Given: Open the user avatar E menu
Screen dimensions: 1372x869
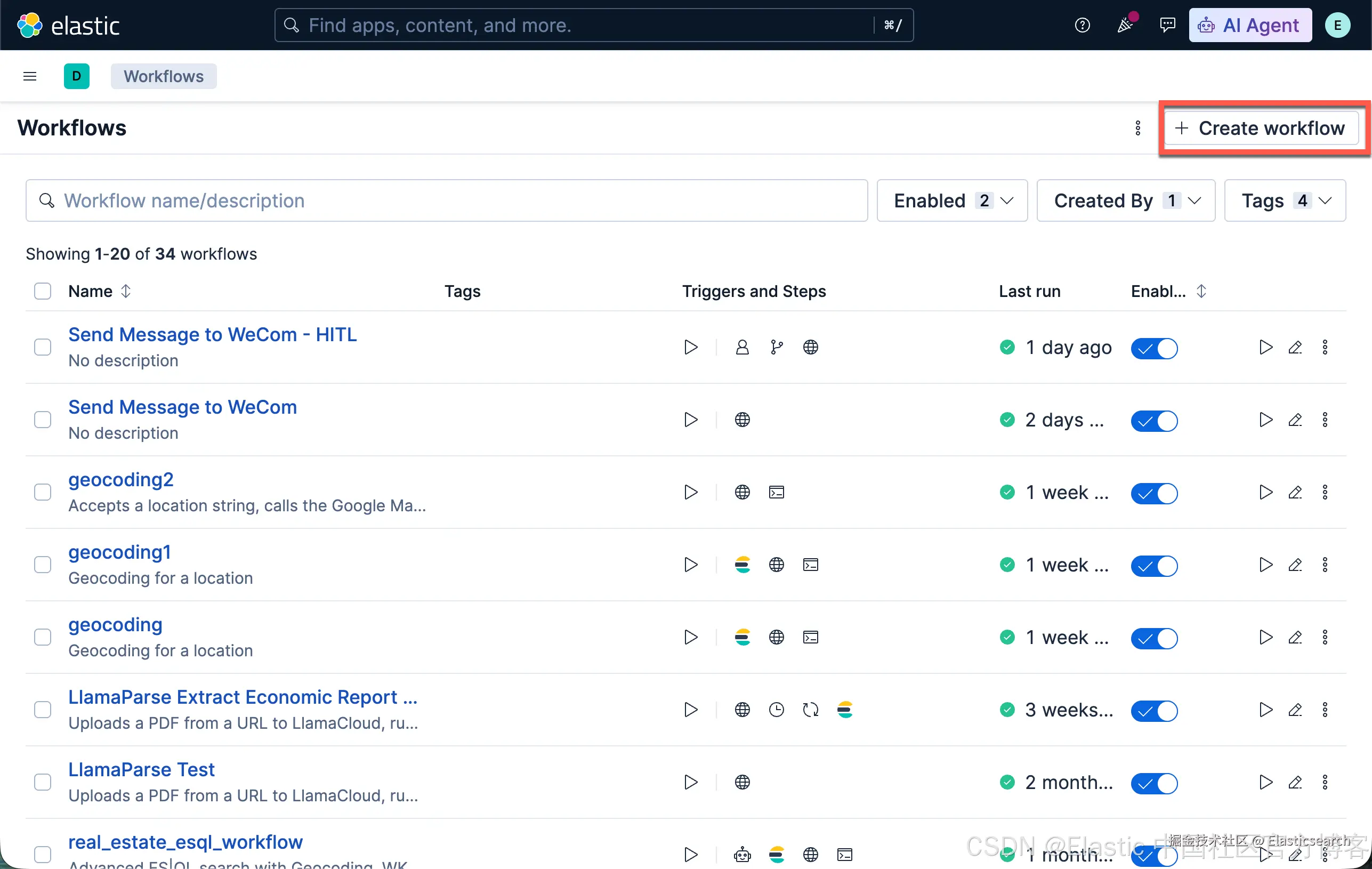Looking at the screenshot, I should click(1337, 25).
